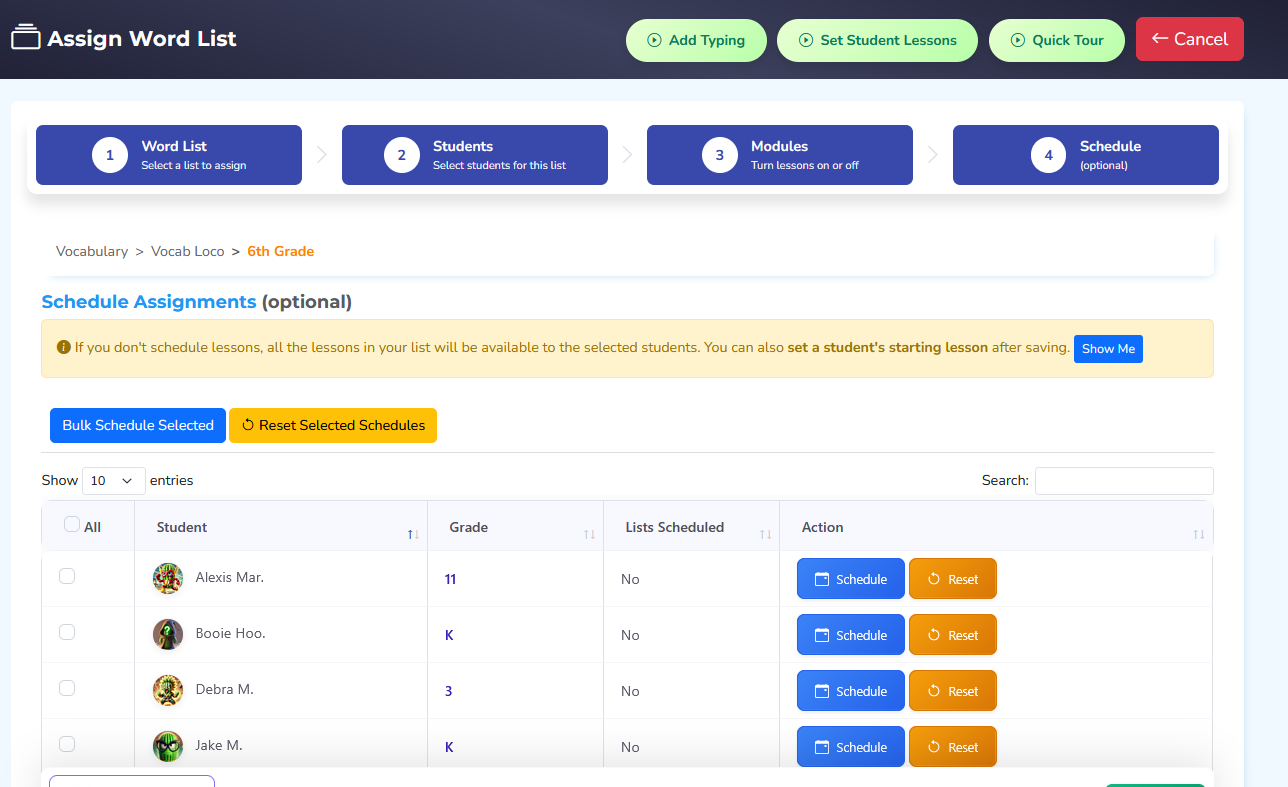Click grade value K for Booie Hoo.

(x=449, y=635)
